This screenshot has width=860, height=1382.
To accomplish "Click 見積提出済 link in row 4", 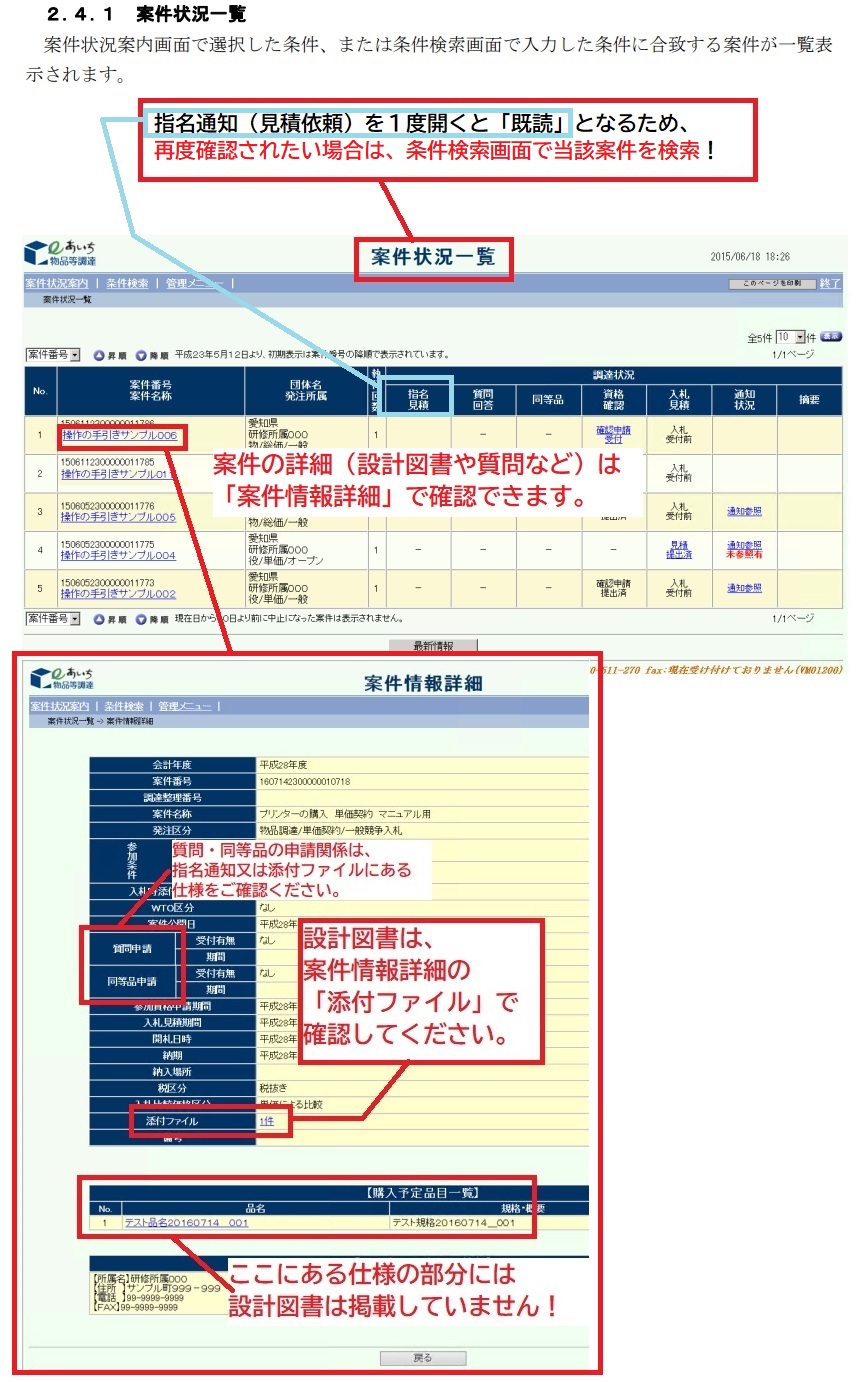I will 680,549.
